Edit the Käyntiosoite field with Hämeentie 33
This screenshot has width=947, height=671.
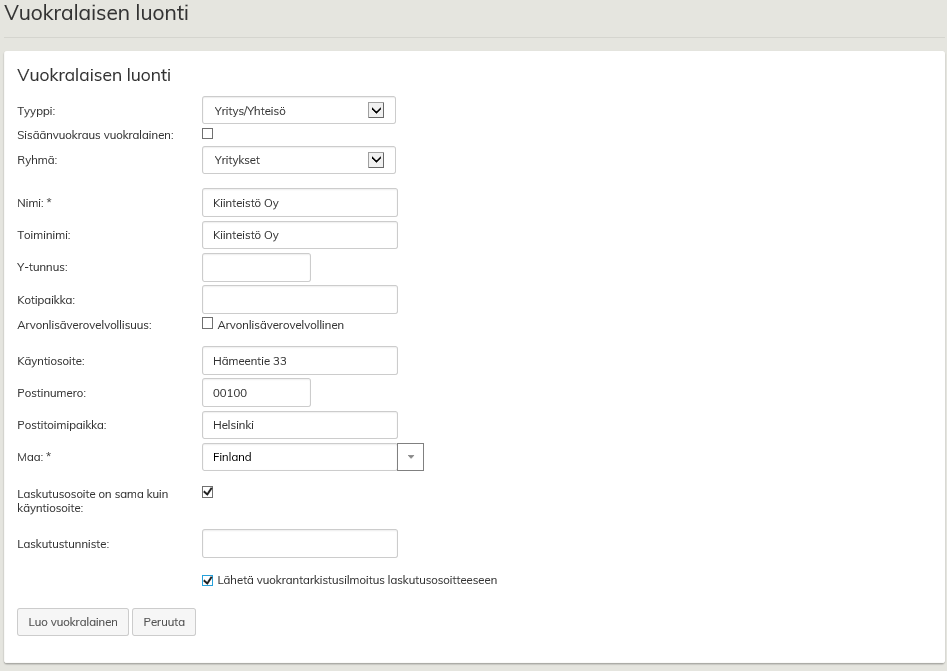click(299, 361)
